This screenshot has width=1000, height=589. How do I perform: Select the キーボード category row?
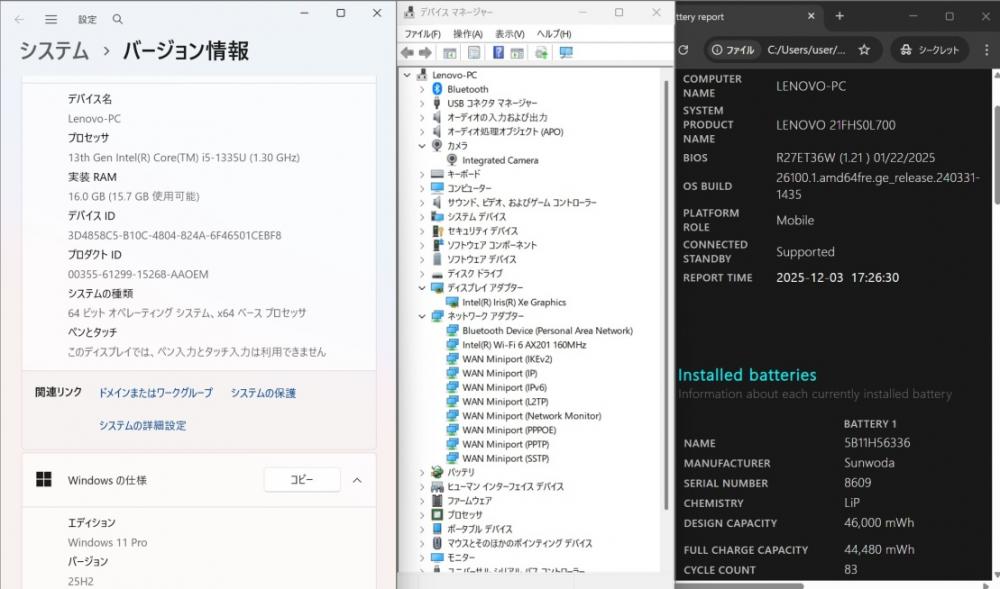coord(464,174)
